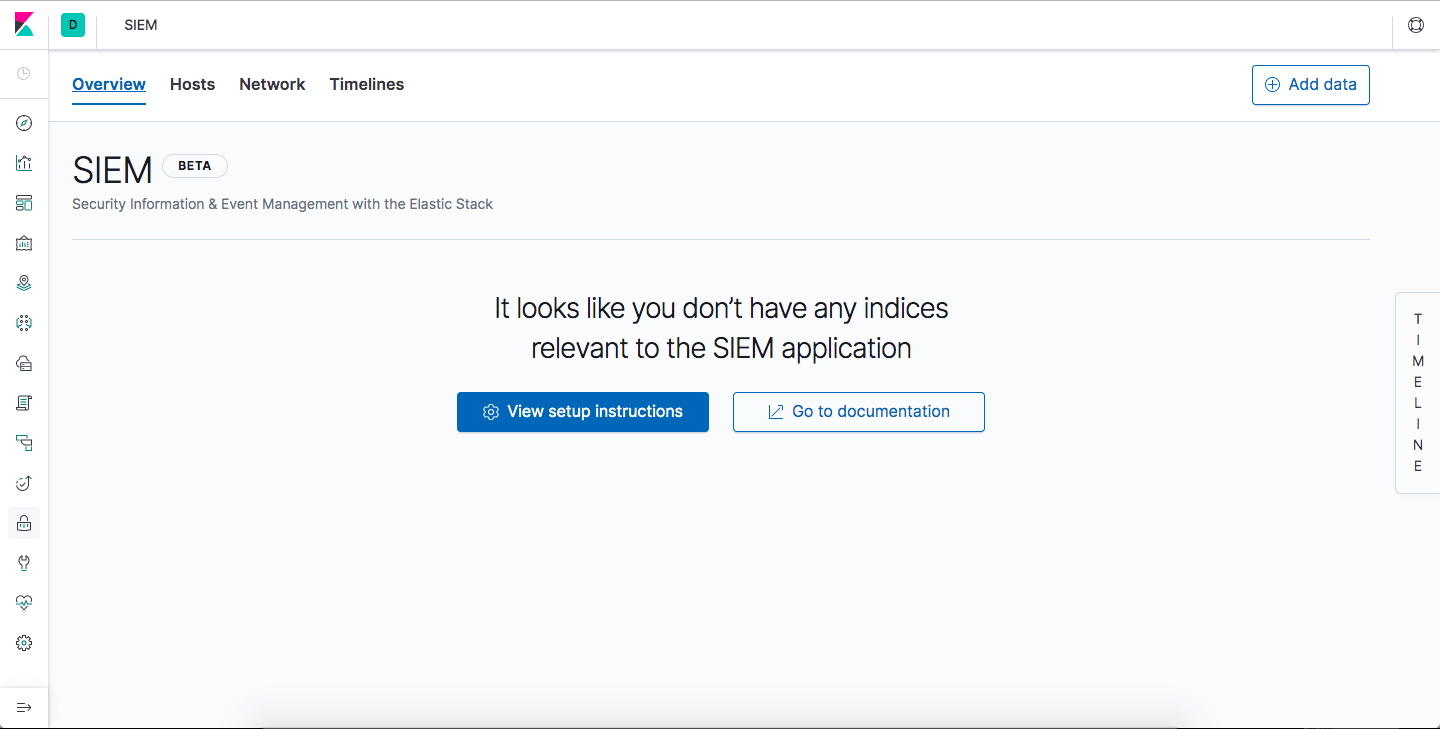The width and height of the screenshot is (1440, 729).
Task: Select the SIEM lock icon
Action: coord(24,523)
